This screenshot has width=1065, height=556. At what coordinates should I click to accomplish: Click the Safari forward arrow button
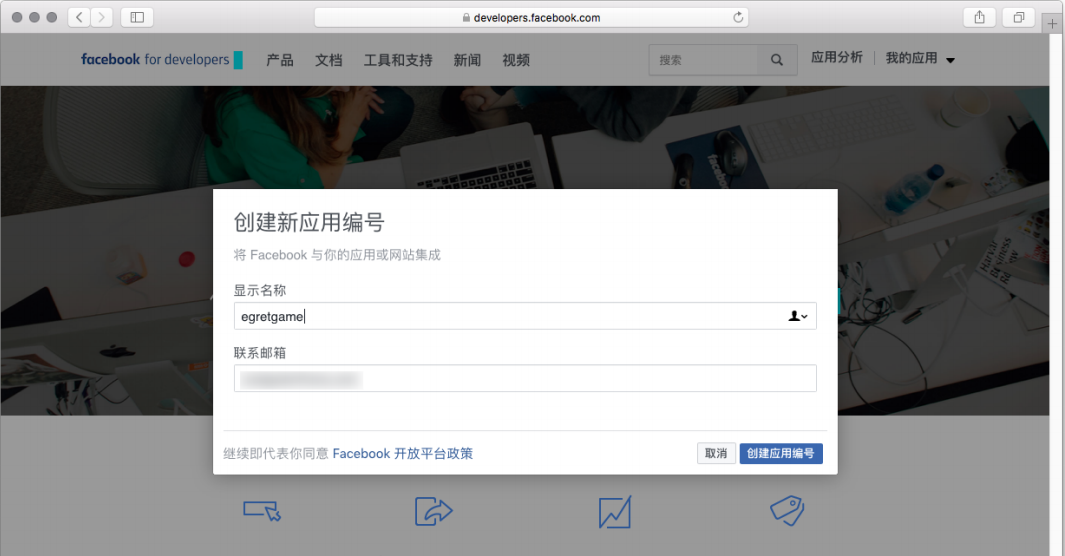click(x=102, y=17)
